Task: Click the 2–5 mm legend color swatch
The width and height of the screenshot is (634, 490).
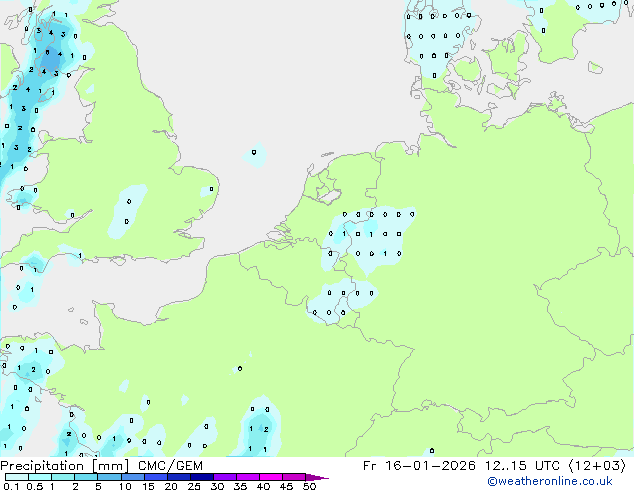Action: coord(86,477)
